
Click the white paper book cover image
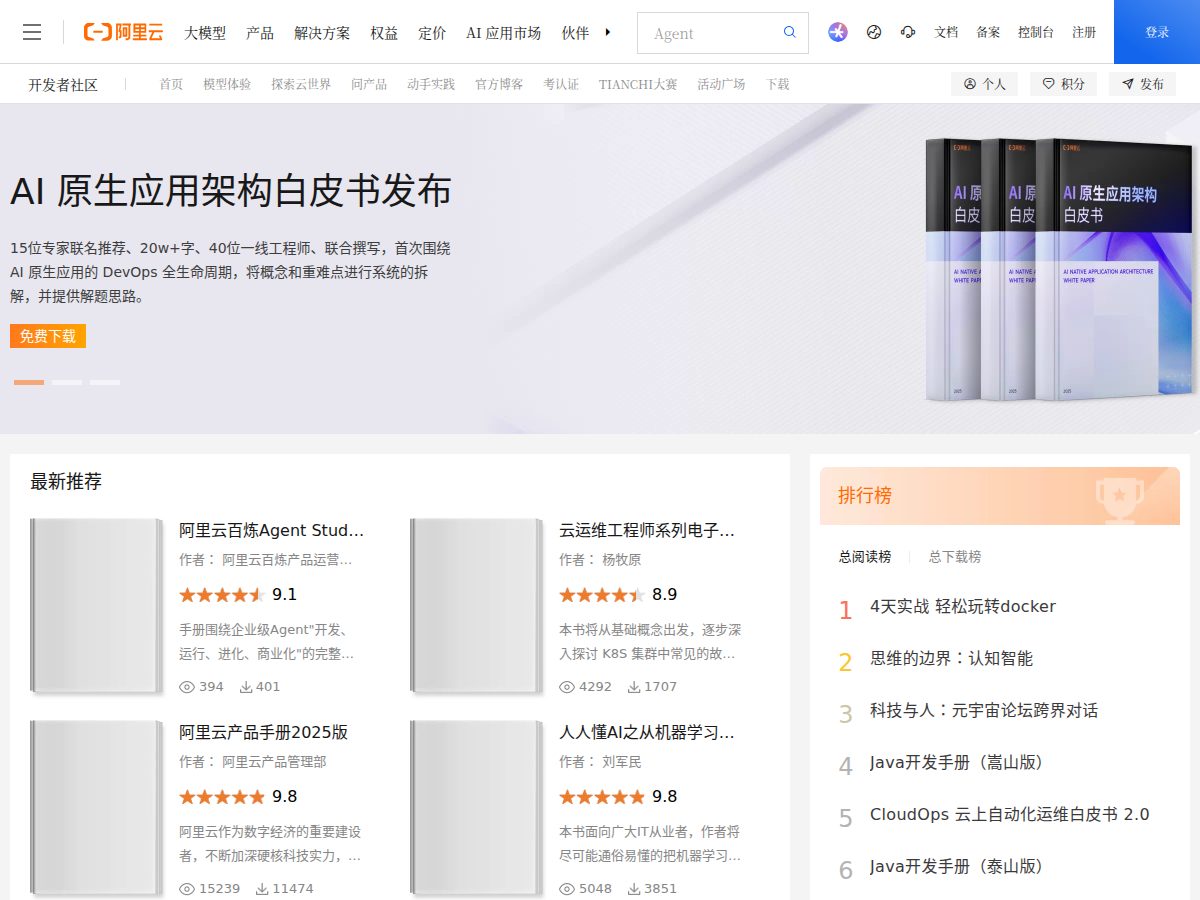[x=1060, y=268]
